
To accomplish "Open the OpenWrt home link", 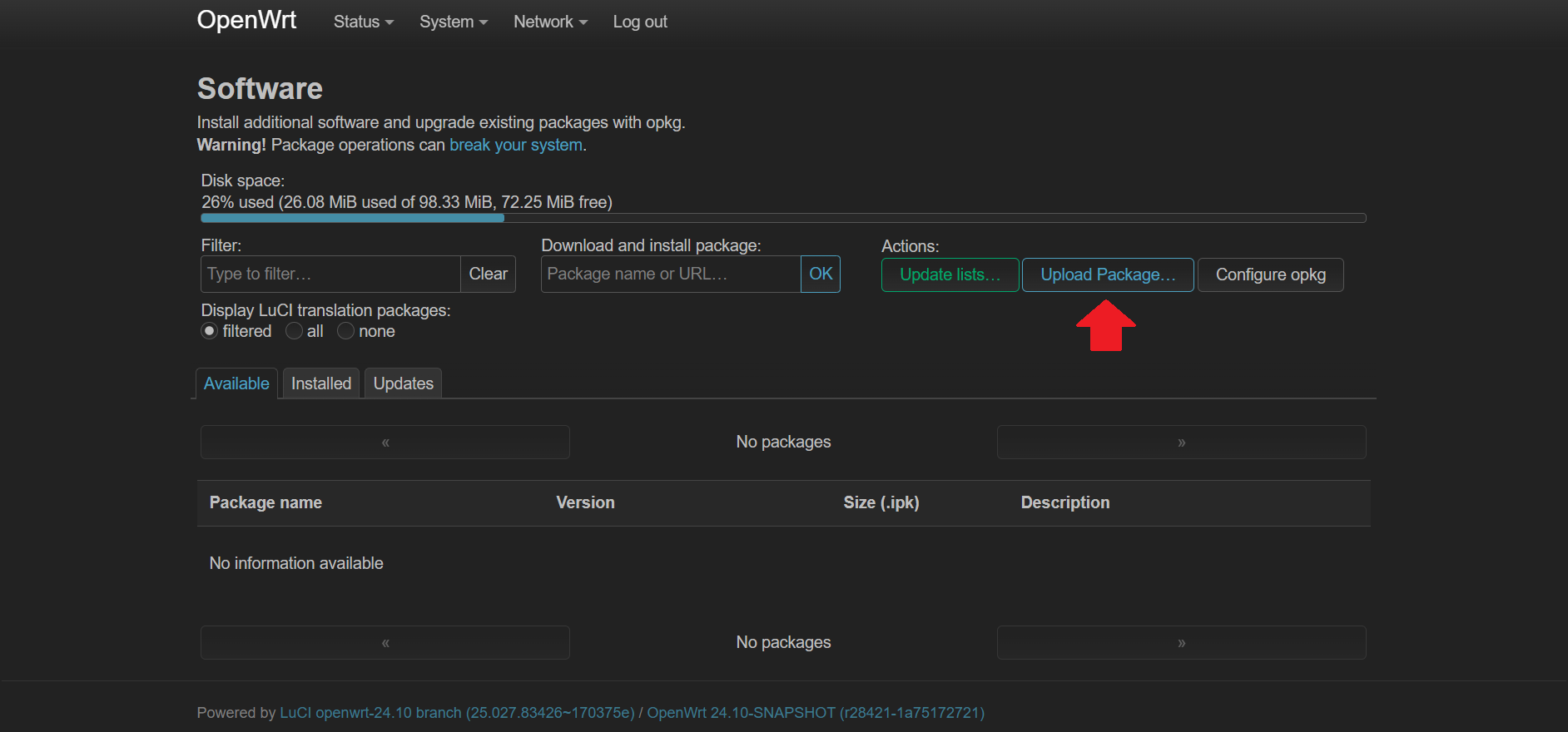I will click(246, 20).
